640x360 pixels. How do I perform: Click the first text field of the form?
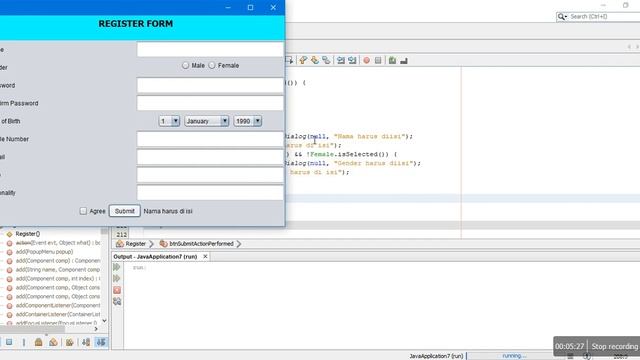click(210, 50)
